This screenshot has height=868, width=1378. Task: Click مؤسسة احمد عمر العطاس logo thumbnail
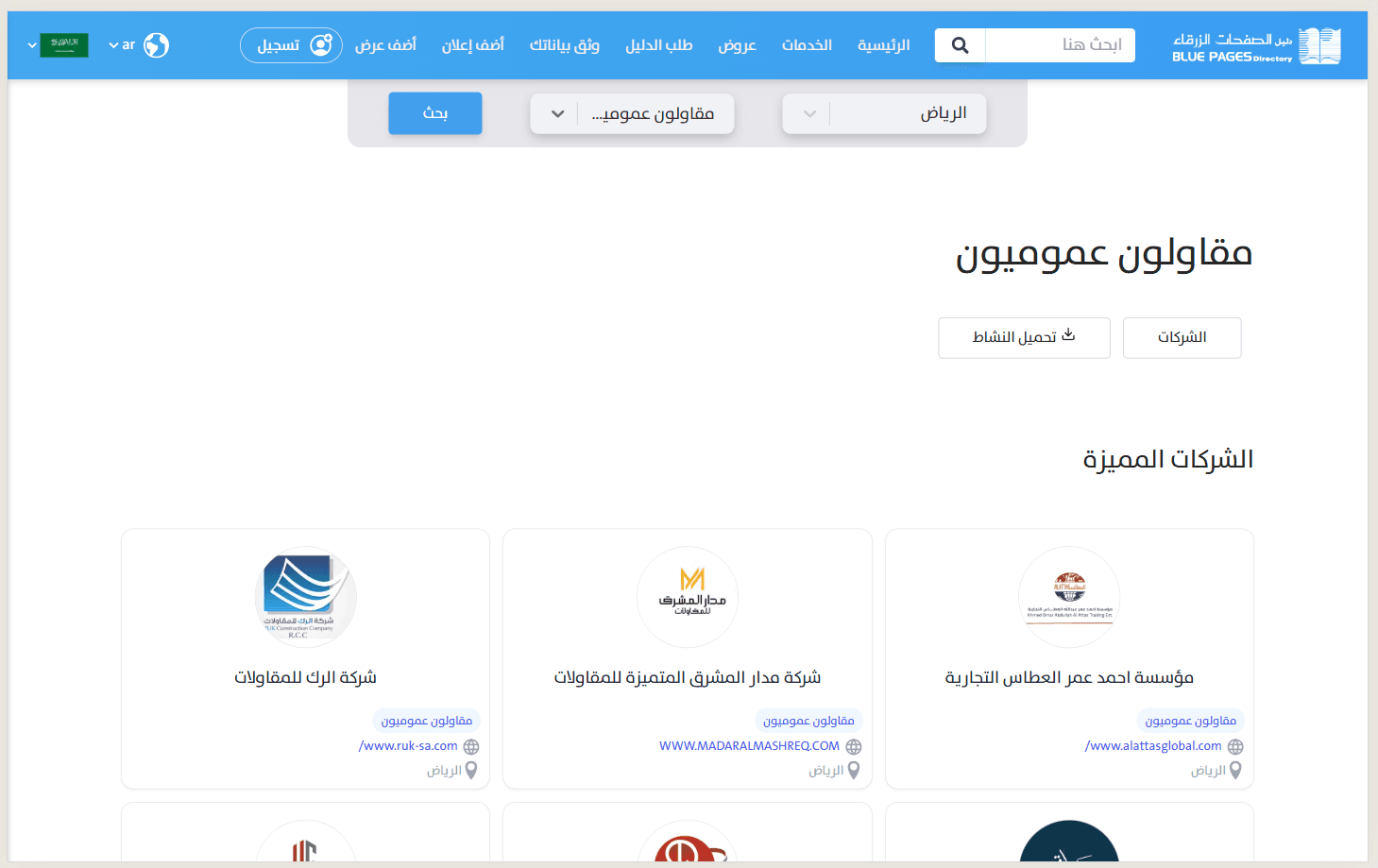1069,597
